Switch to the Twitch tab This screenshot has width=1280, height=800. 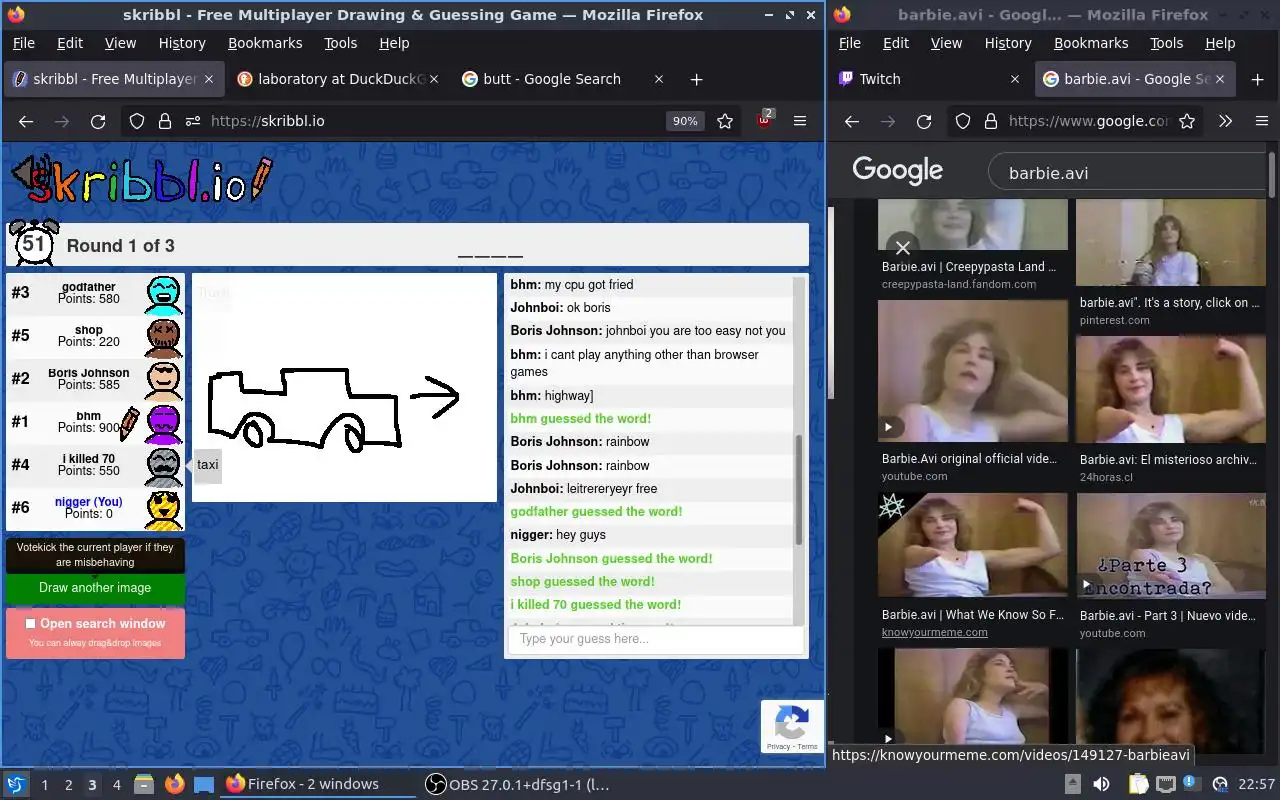(x=930, y=79)
